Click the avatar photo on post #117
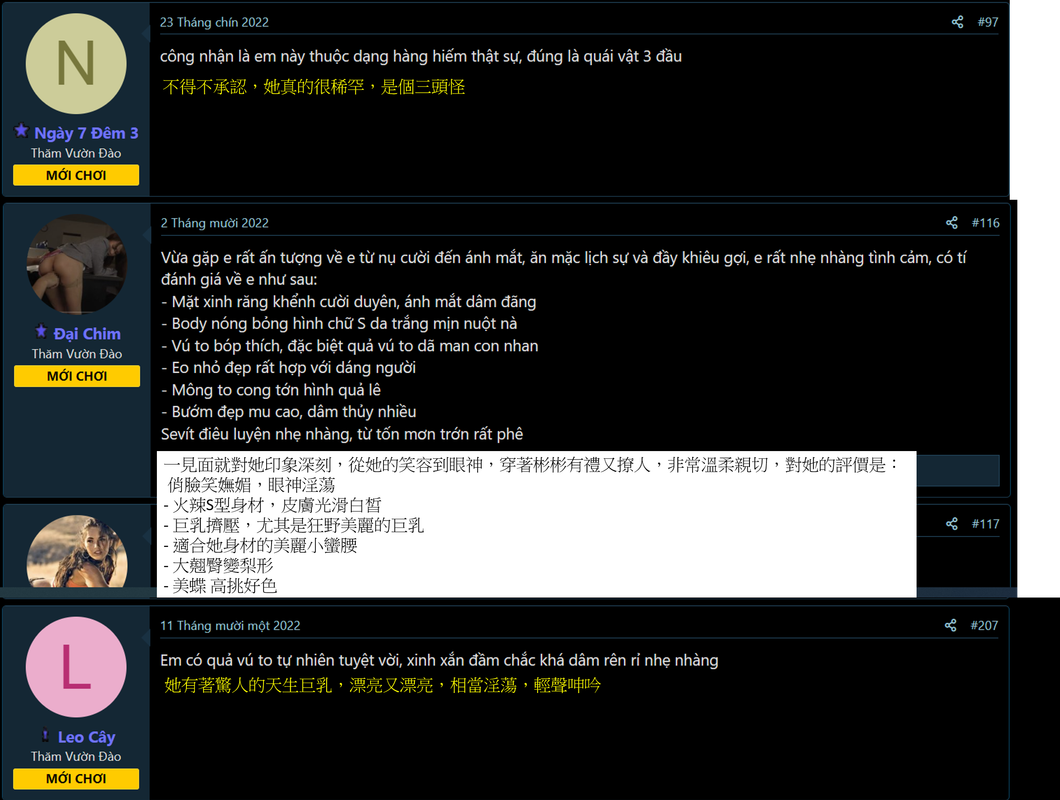 click(x=76, y=552)
